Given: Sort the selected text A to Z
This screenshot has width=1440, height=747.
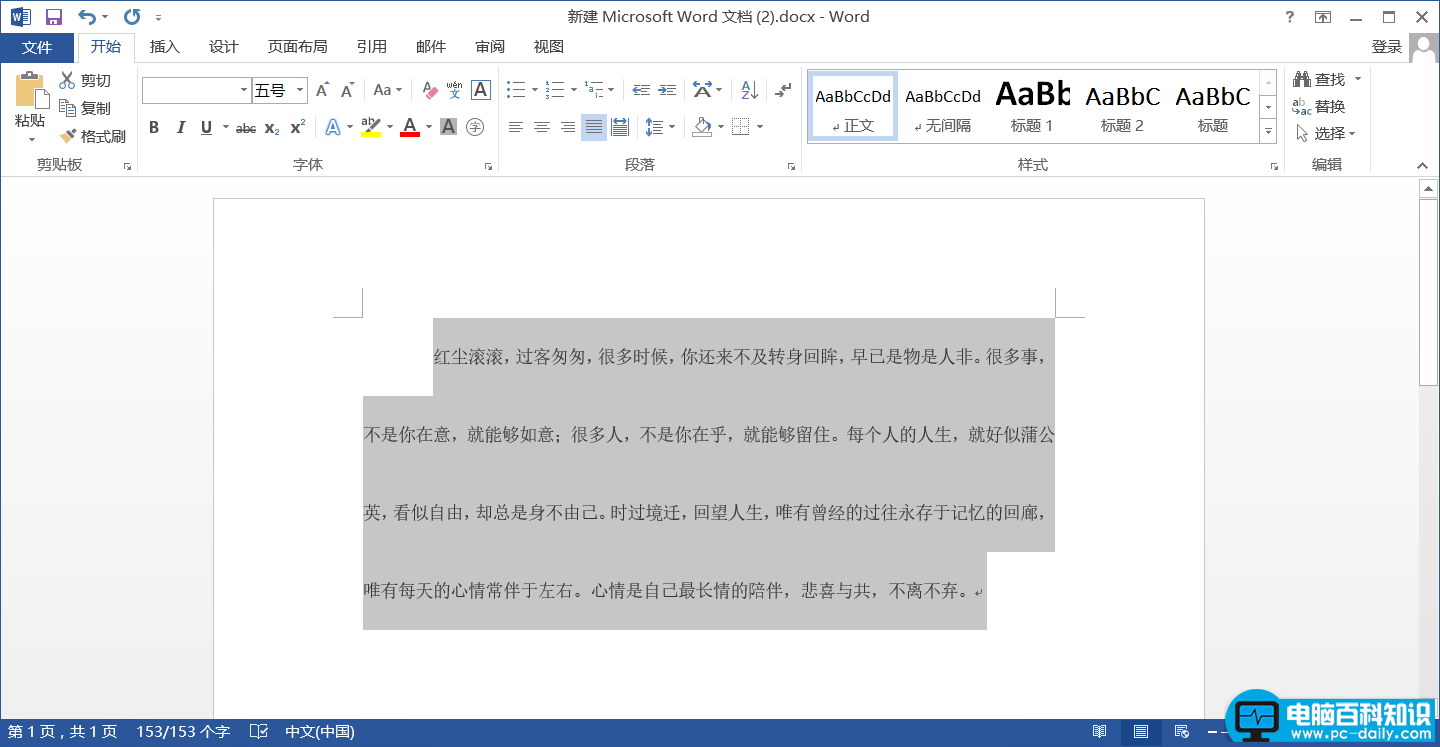Looking at the screenshot, I should pos(750,90).
